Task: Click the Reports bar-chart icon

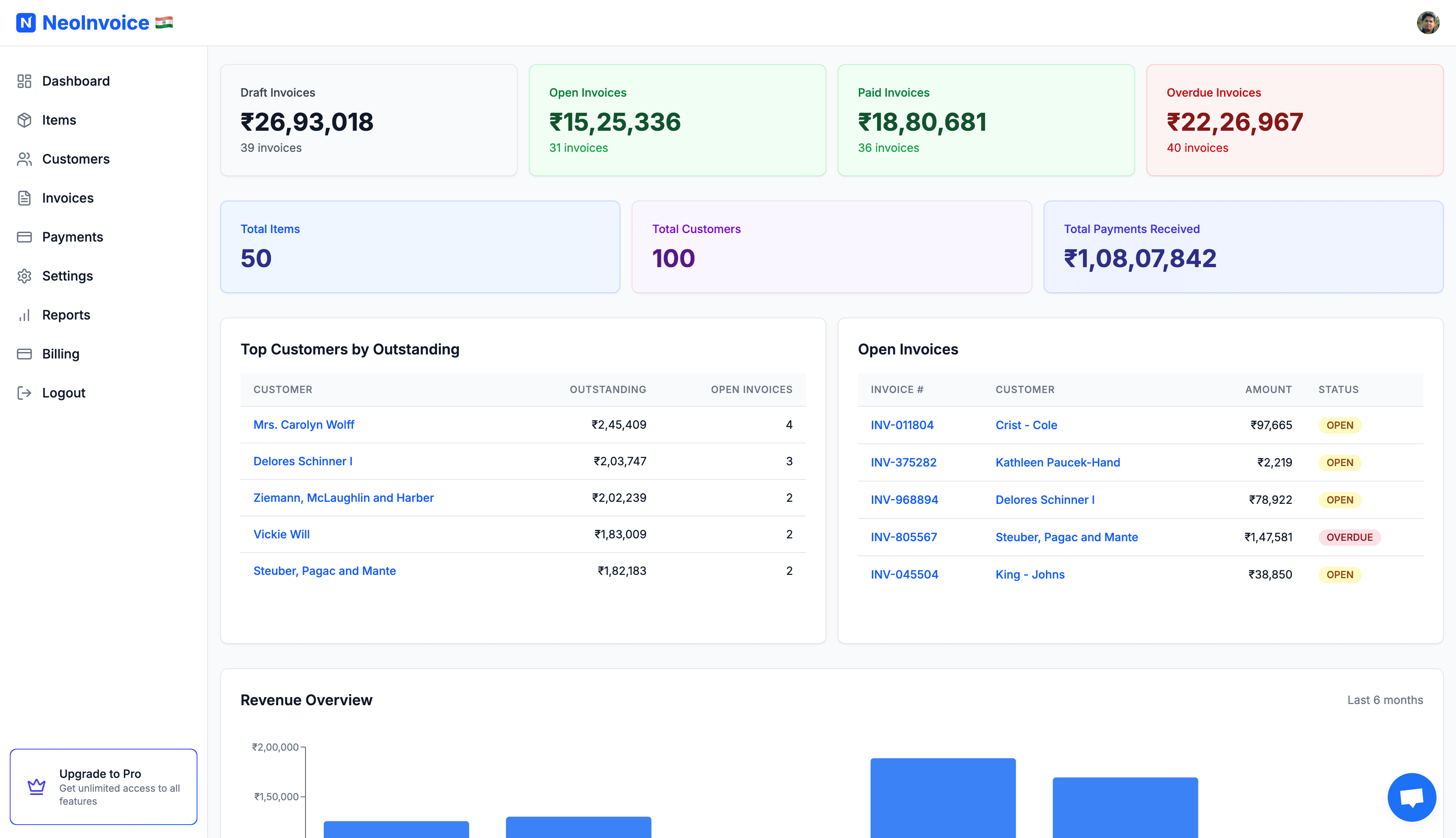Action: (x=24, y=315)
